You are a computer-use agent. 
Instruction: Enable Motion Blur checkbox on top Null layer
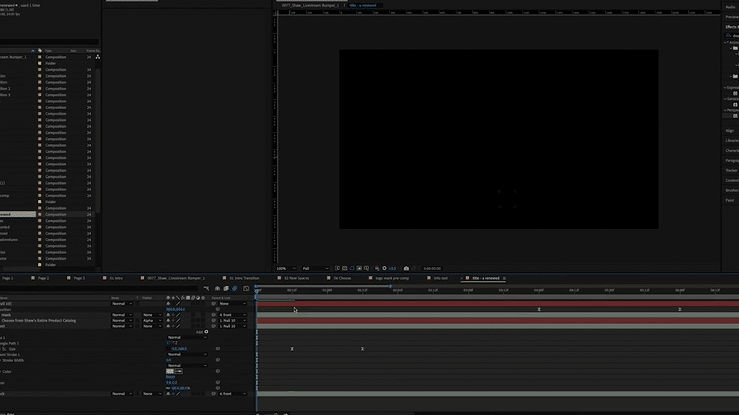tap(193, 304)
